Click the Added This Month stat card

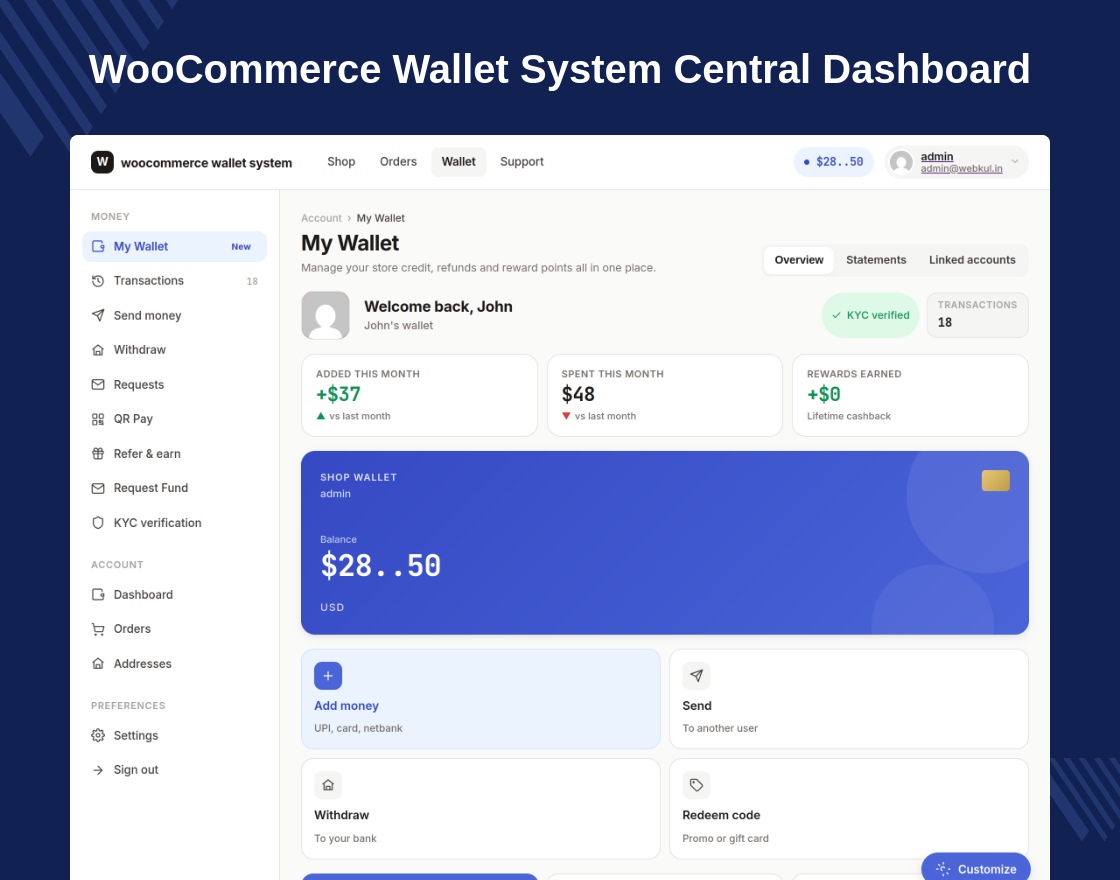pyautogui.click(x=419, y=395)
